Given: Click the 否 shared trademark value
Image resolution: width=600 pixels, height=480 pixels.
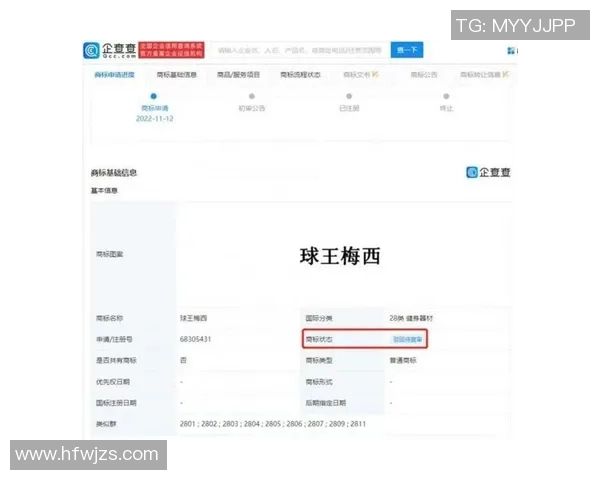Looking at the screenshot, I should coord(183,361).
